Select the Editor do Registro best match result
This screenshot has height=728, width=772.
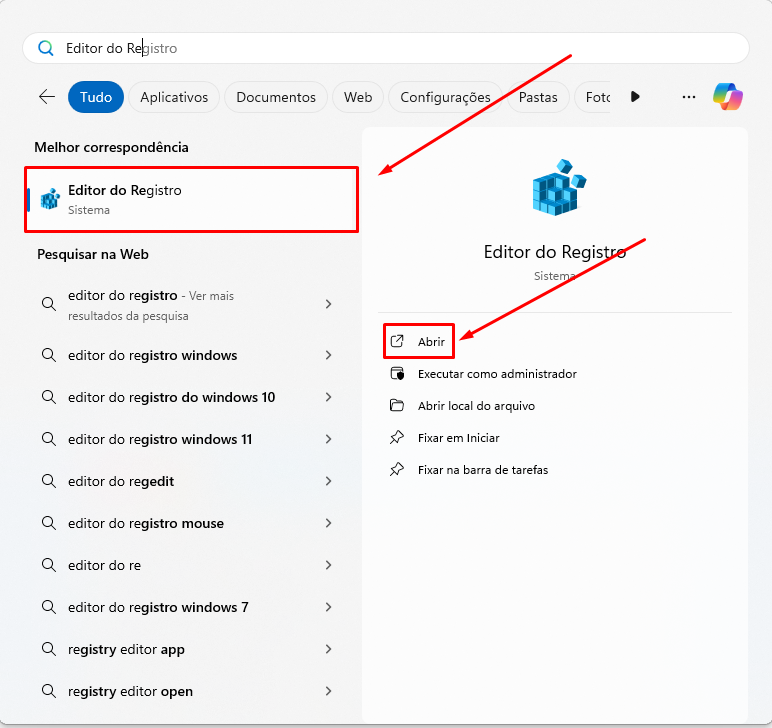[192, 199]
